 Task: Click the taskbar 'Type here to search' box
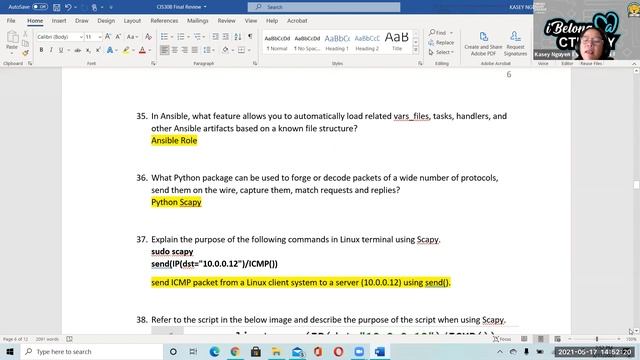(x=91, y=352)
